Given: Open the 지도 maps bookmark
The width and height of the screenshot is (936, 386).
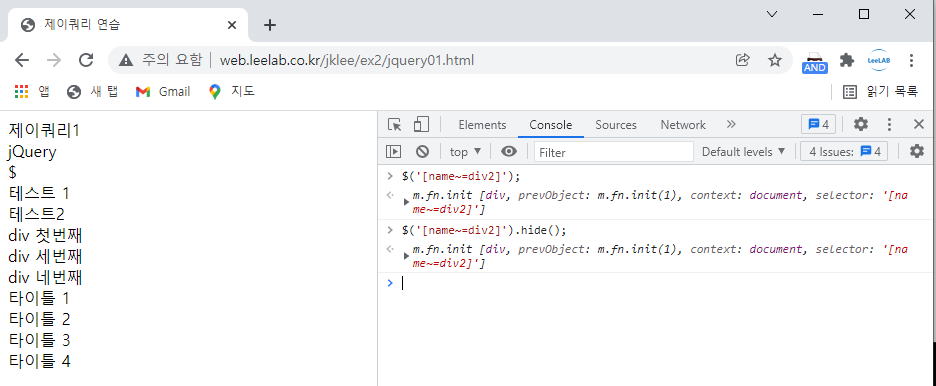Looking at the screenshot, I should click(232, 91).
